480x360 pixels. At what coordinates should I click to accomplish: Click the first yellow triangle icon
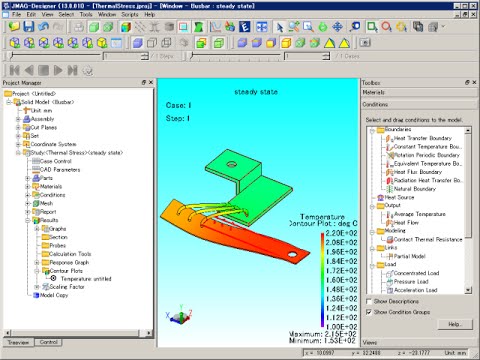click(329, 43)
